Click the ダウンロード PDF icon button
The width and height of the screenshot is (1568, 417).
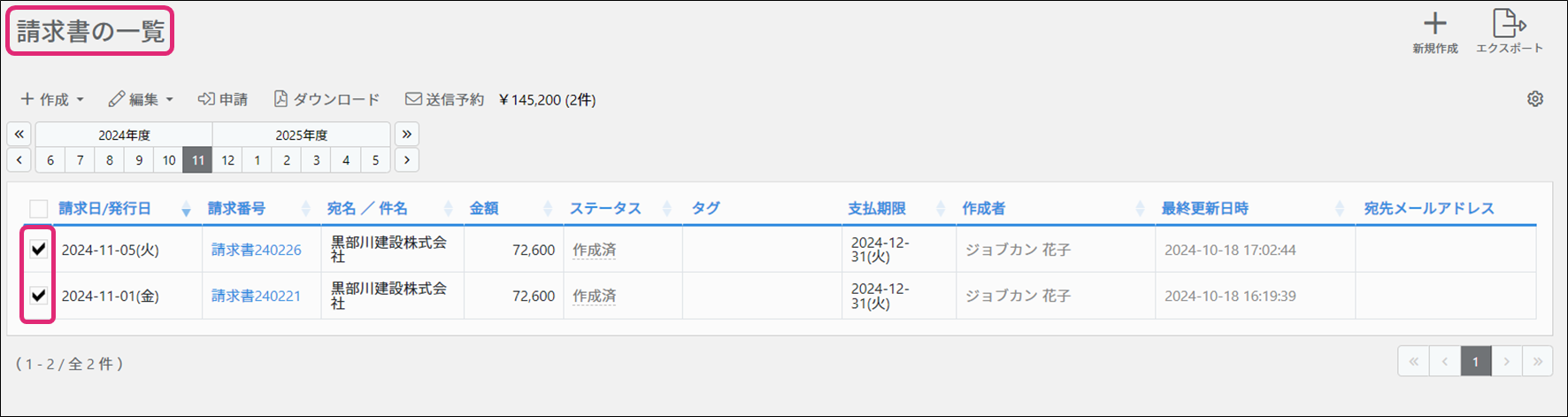[x=327, y=99]
